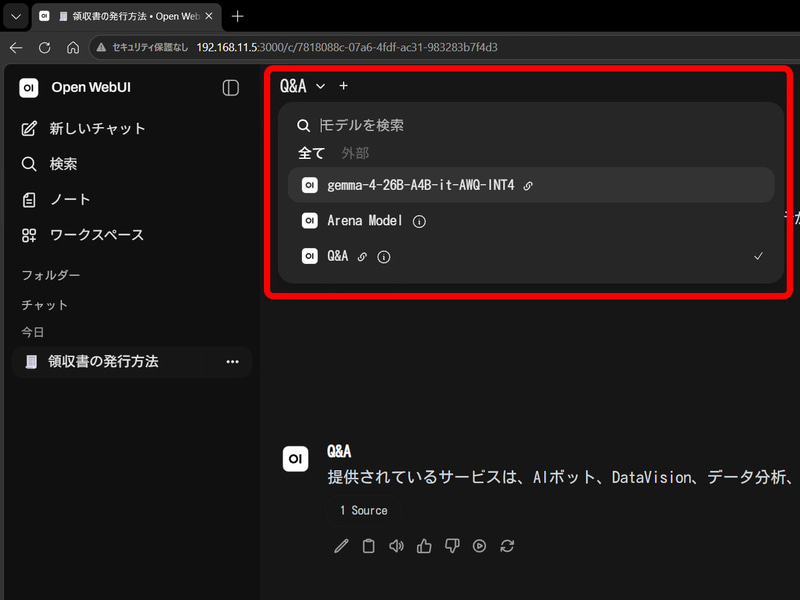Screen dimensions: 800x600
Task: Click the Q&A response name heading
Action: 339,452
